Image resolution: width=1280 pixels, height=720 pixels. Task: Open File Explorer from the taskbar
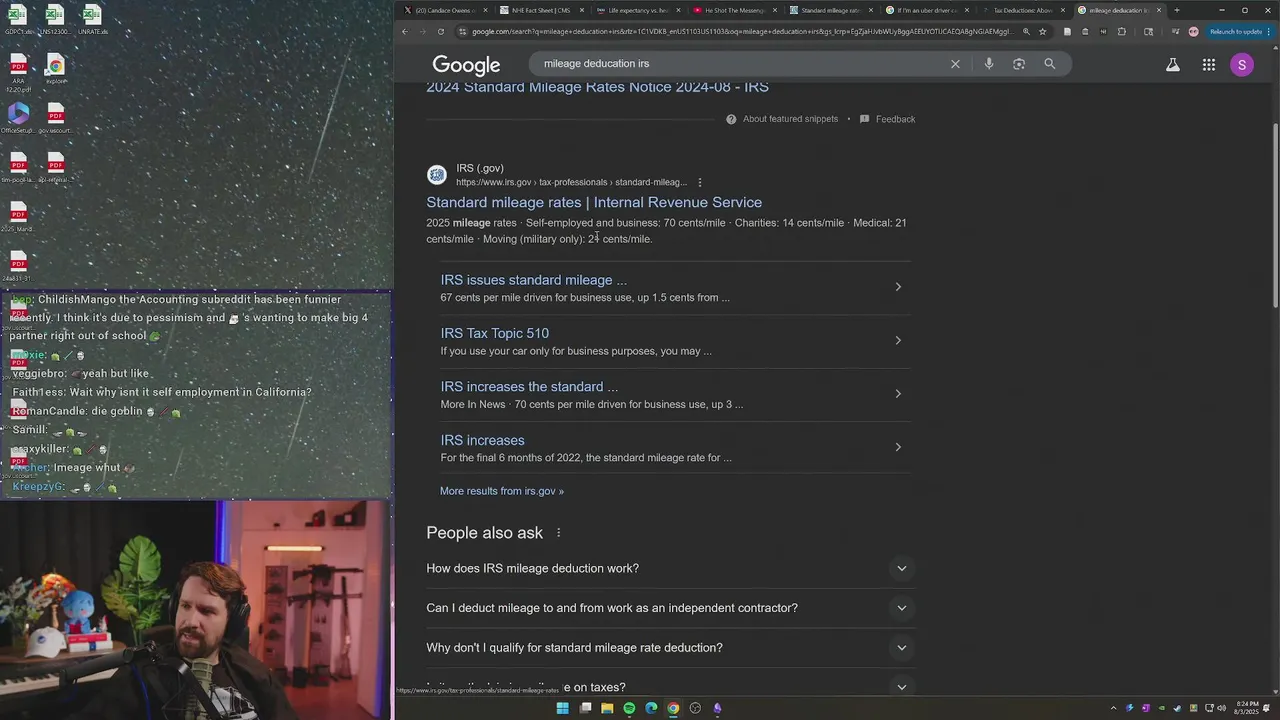(x=607, y=708)
